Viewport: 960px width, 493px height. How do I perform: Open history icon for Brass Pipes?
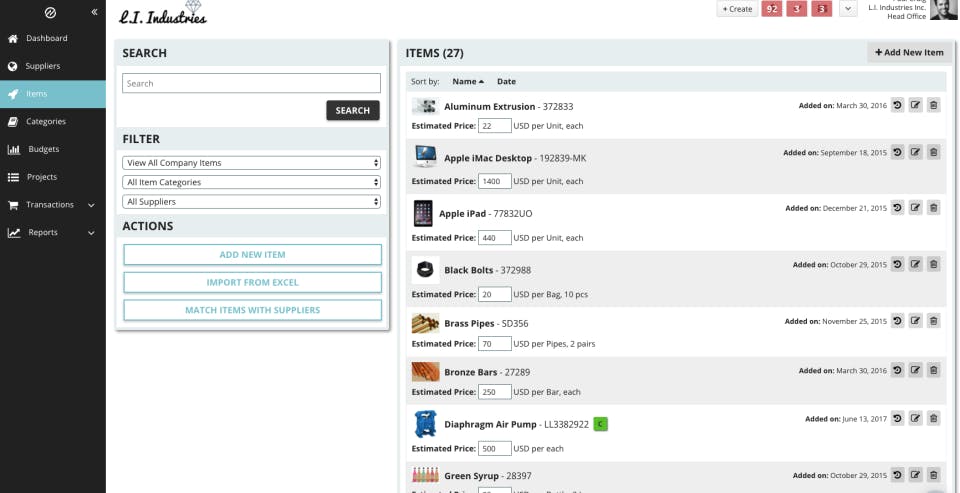(x=898, y=320)
